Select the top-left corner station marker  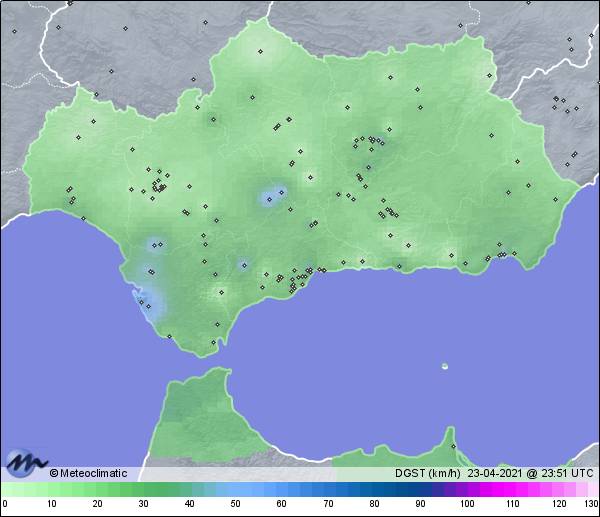pos(16,31)
